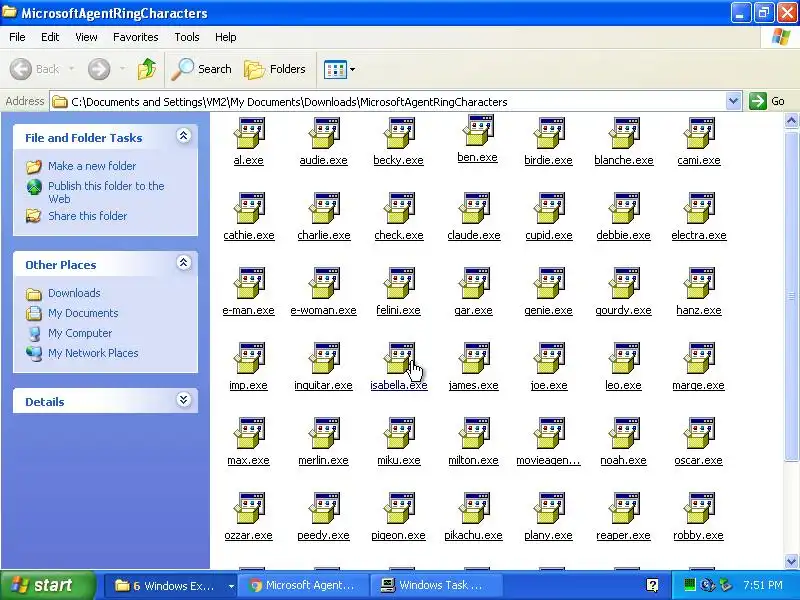800x600 pixels.
Task: Select the blanche.exe file icon
Action: (624, 133)
